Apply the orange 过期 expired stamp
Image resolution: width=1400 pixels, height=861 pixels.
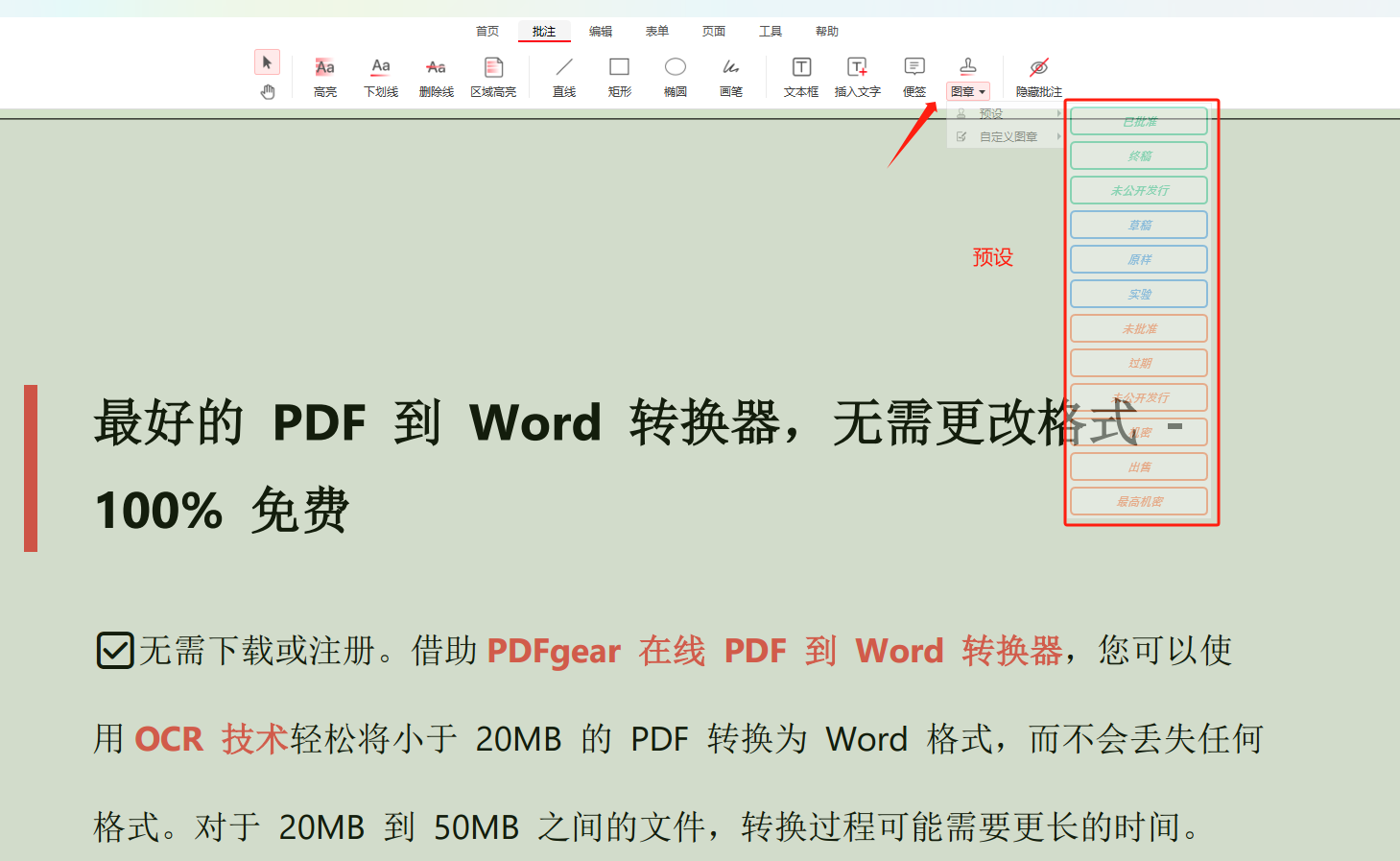[x=1139, y=363]
